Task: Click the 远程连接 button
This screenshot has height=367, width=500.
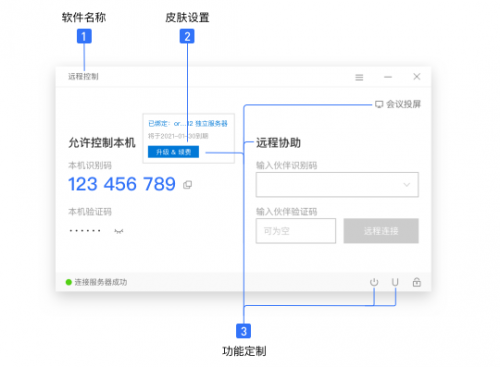Action: (381, 231)
